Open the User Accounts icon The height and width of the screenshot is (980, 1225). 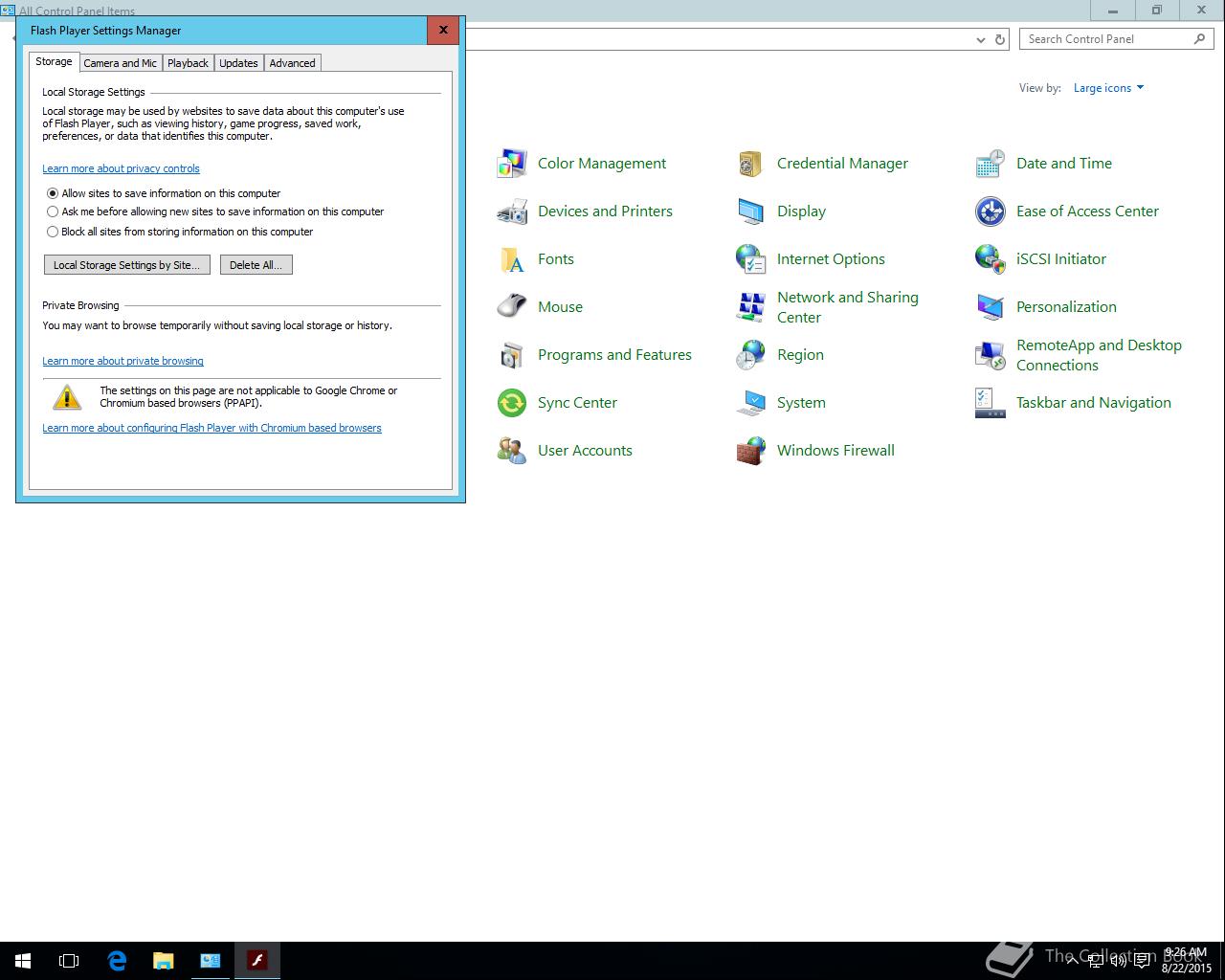(512, 451)
